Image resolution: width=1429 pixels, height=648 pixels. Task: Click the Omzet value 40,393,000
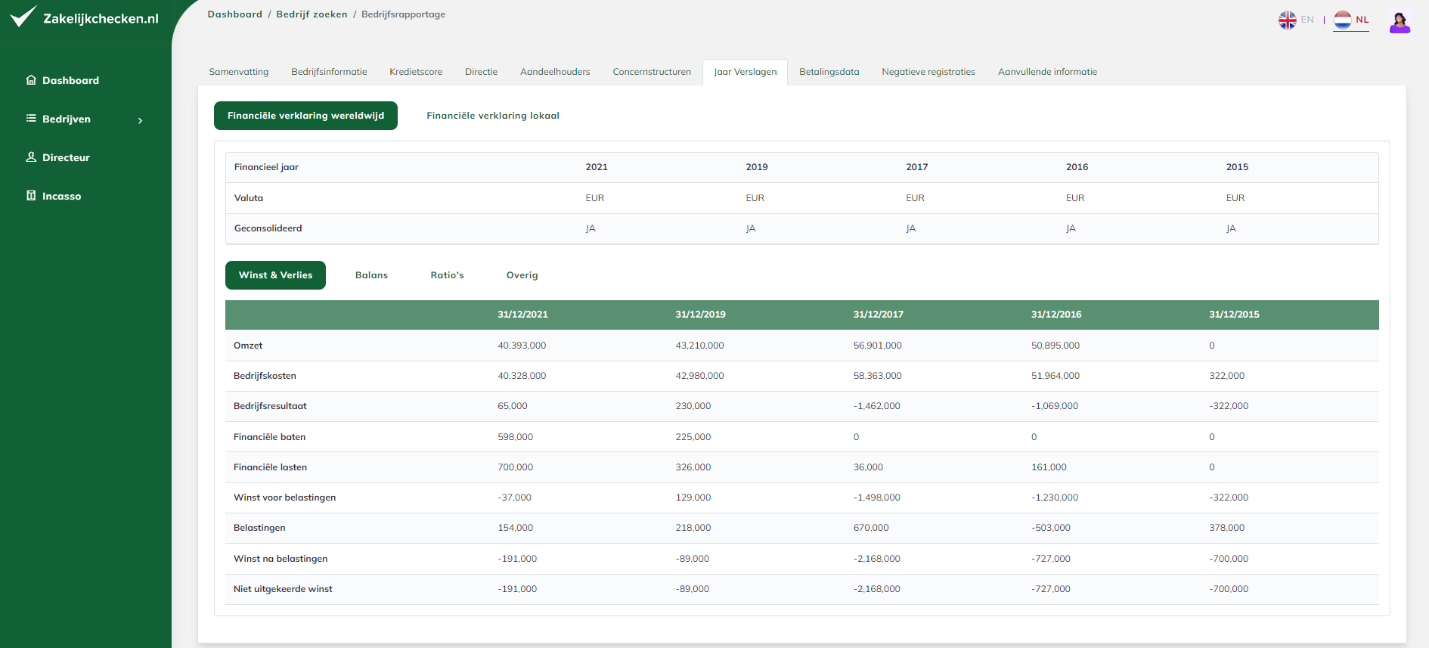521,345
